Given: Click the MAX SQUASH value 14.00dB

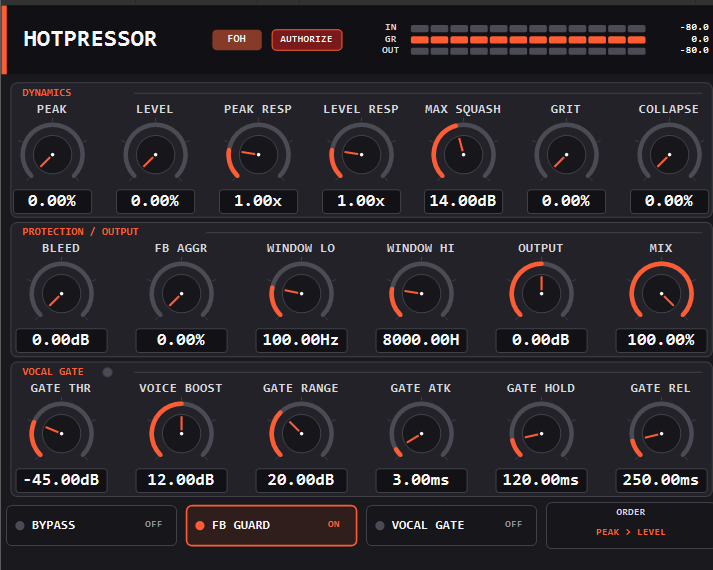Looking at the screenshot, I should [463, 201].
